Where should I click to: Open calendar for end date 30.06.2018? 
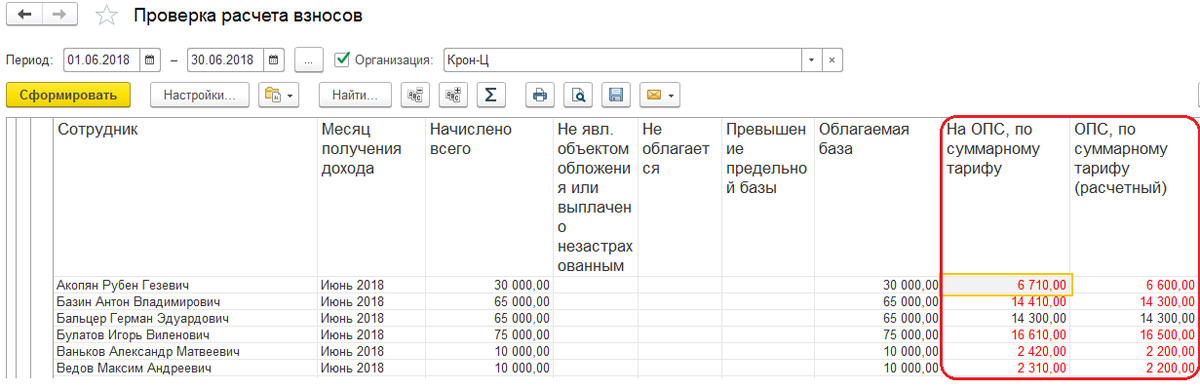274,60
